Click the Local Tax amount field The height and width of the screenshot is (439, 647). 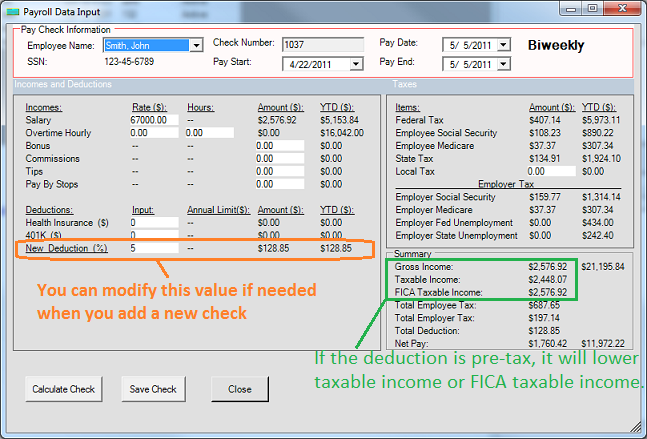coord(552,172)
